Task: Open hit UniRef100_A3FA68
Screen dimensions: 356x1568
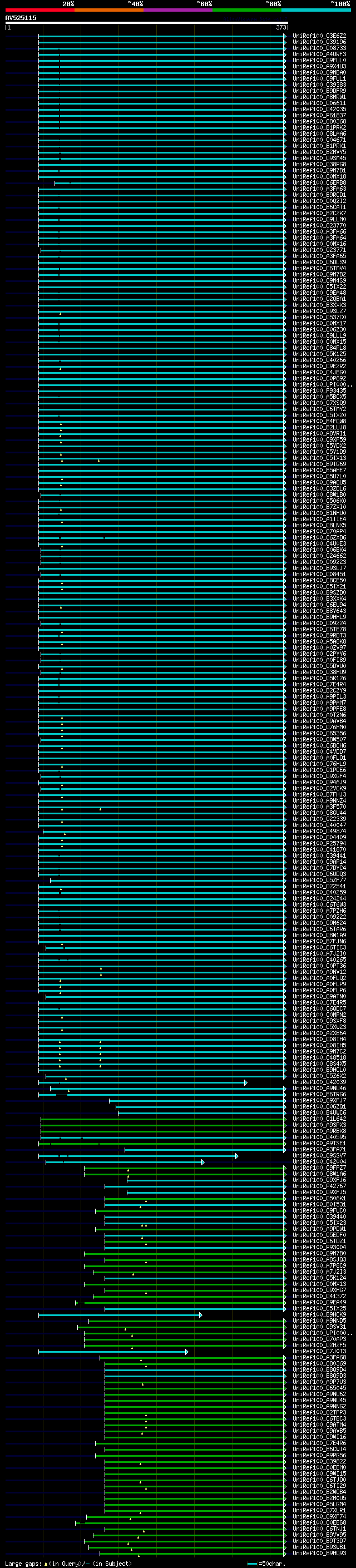Action: pyautogui.click(x=319, y=1357)
